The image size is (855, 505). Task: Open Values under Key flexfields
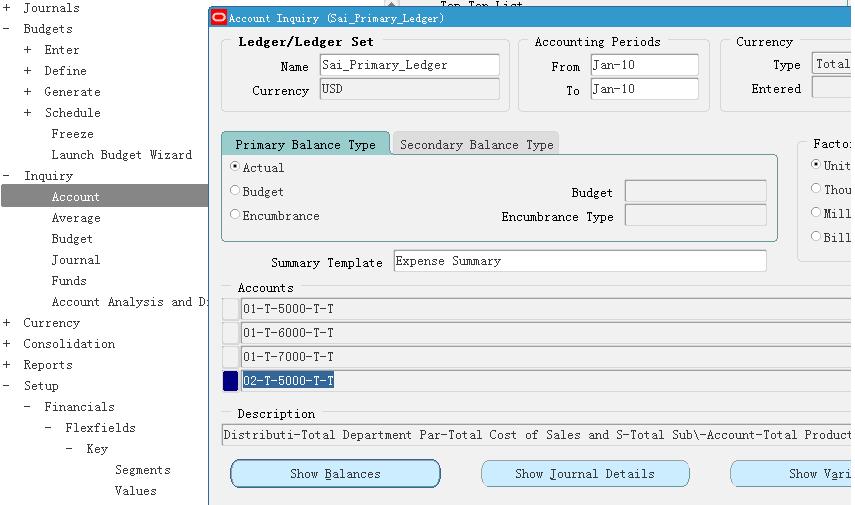[x=136, y=490]
